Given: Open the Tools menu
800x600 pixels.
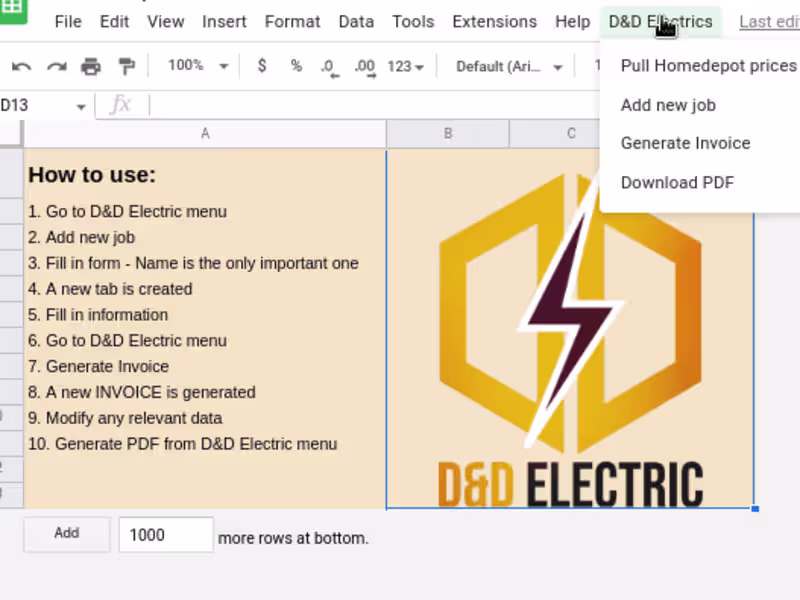Looking at the screenshot, I should tap(413, 21).
